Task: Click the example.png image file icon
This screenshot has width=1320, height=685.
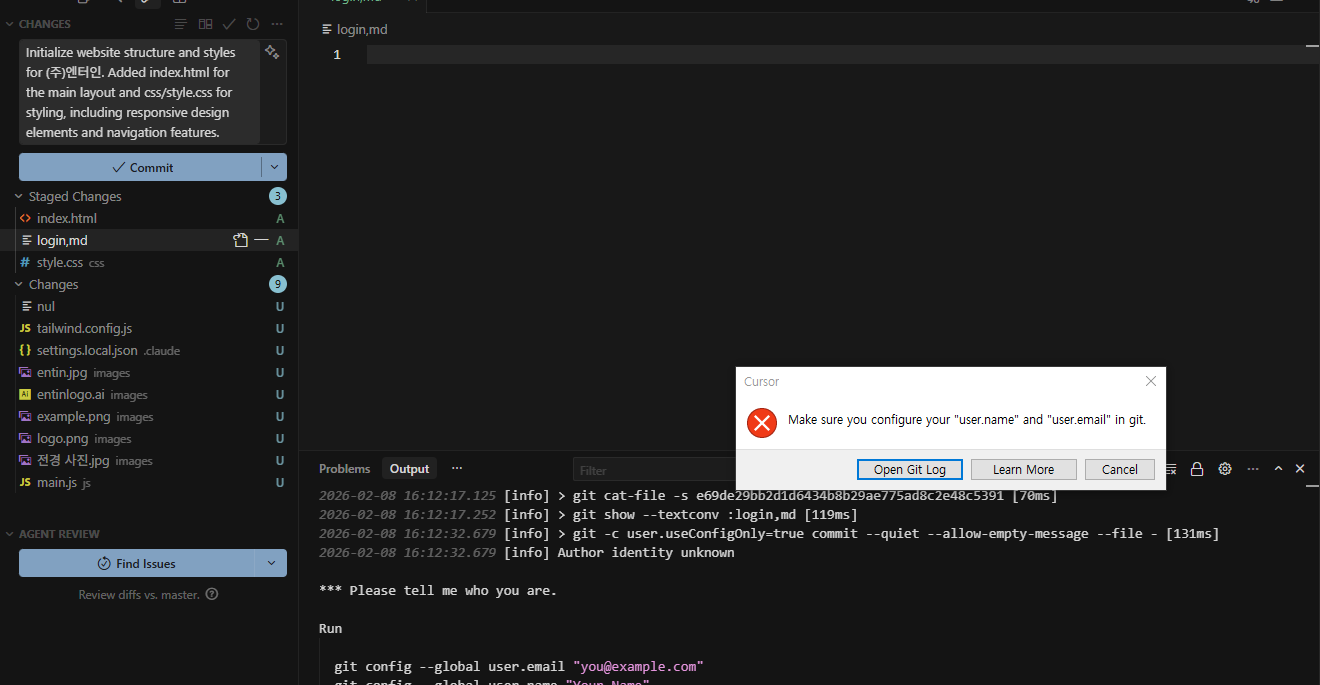Action: tap(25, 416)
